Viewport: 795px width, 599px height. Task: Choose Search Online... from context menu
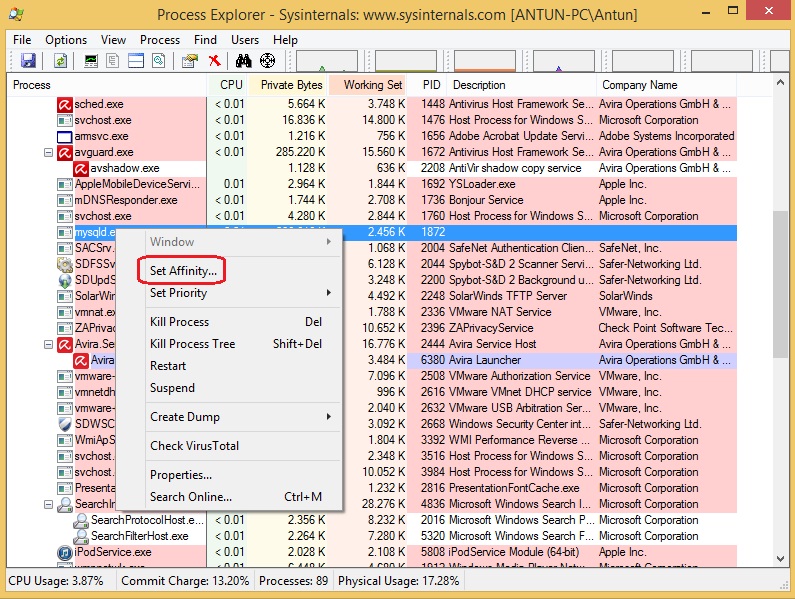pyautogui.click(x=243, y=497)
